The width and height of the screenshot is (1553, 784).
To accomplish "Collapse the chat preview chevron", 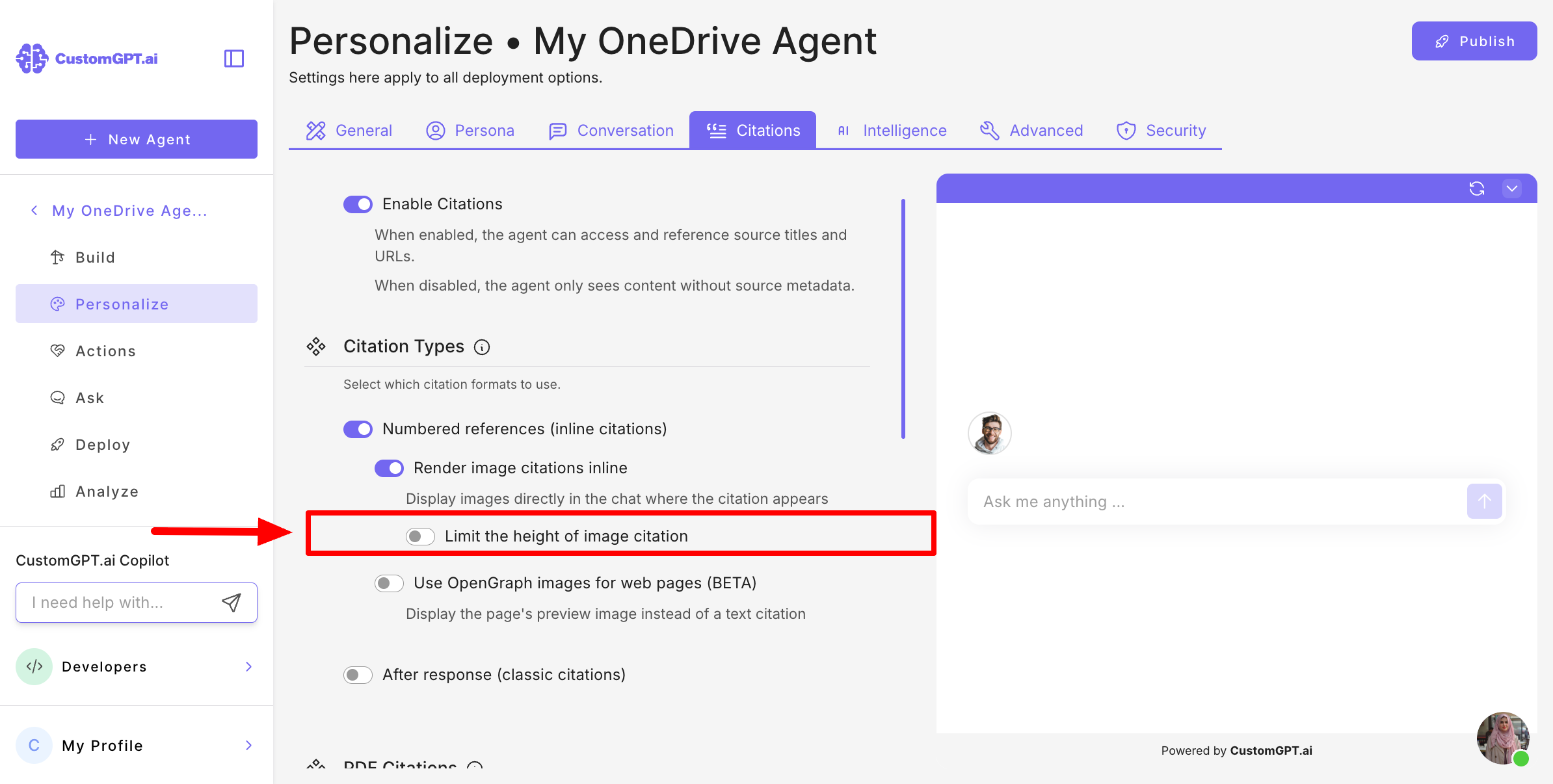I will (x=1511, y=189).
